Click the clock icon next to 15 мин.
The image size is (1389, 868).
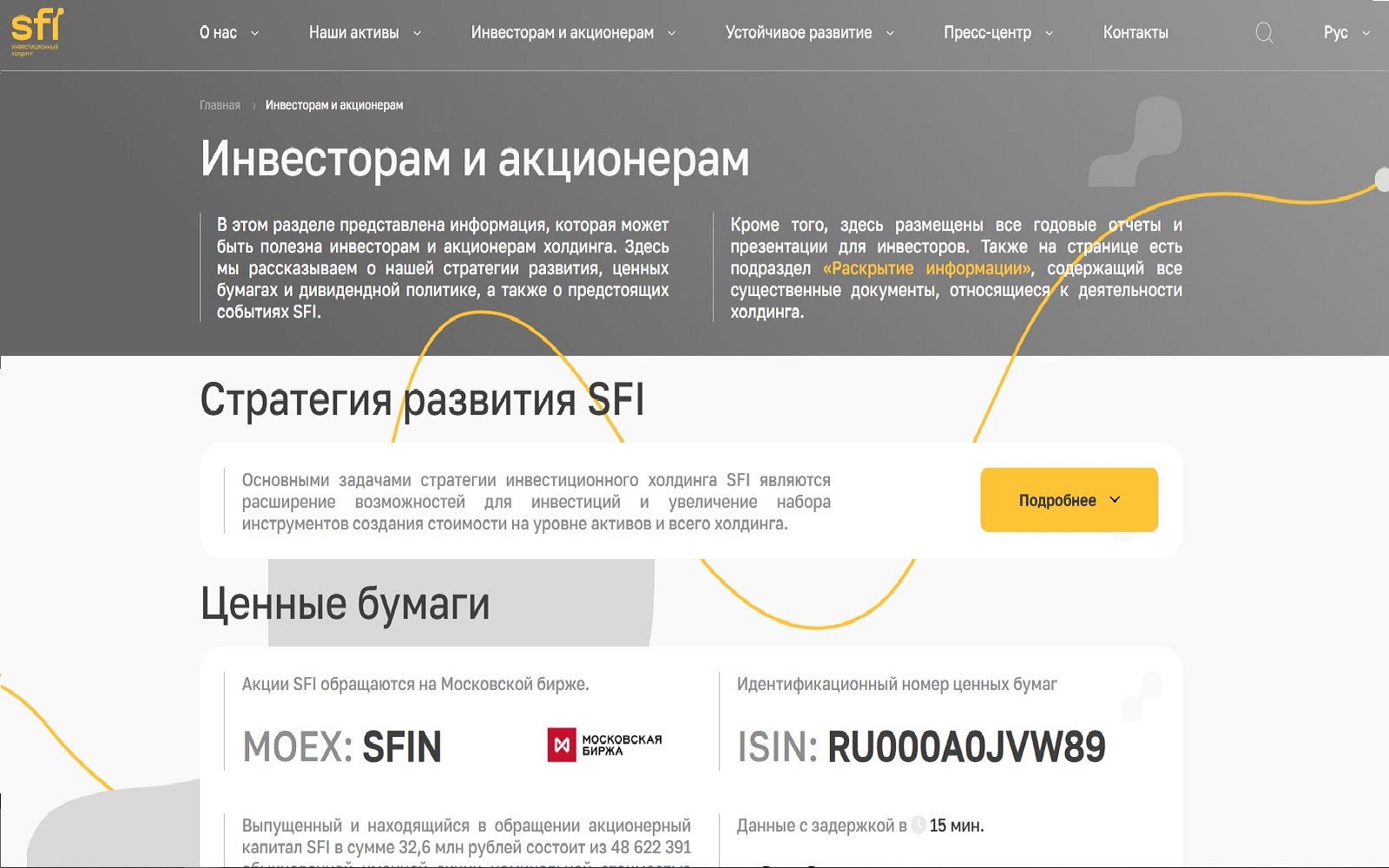click(x=918, y=825)
